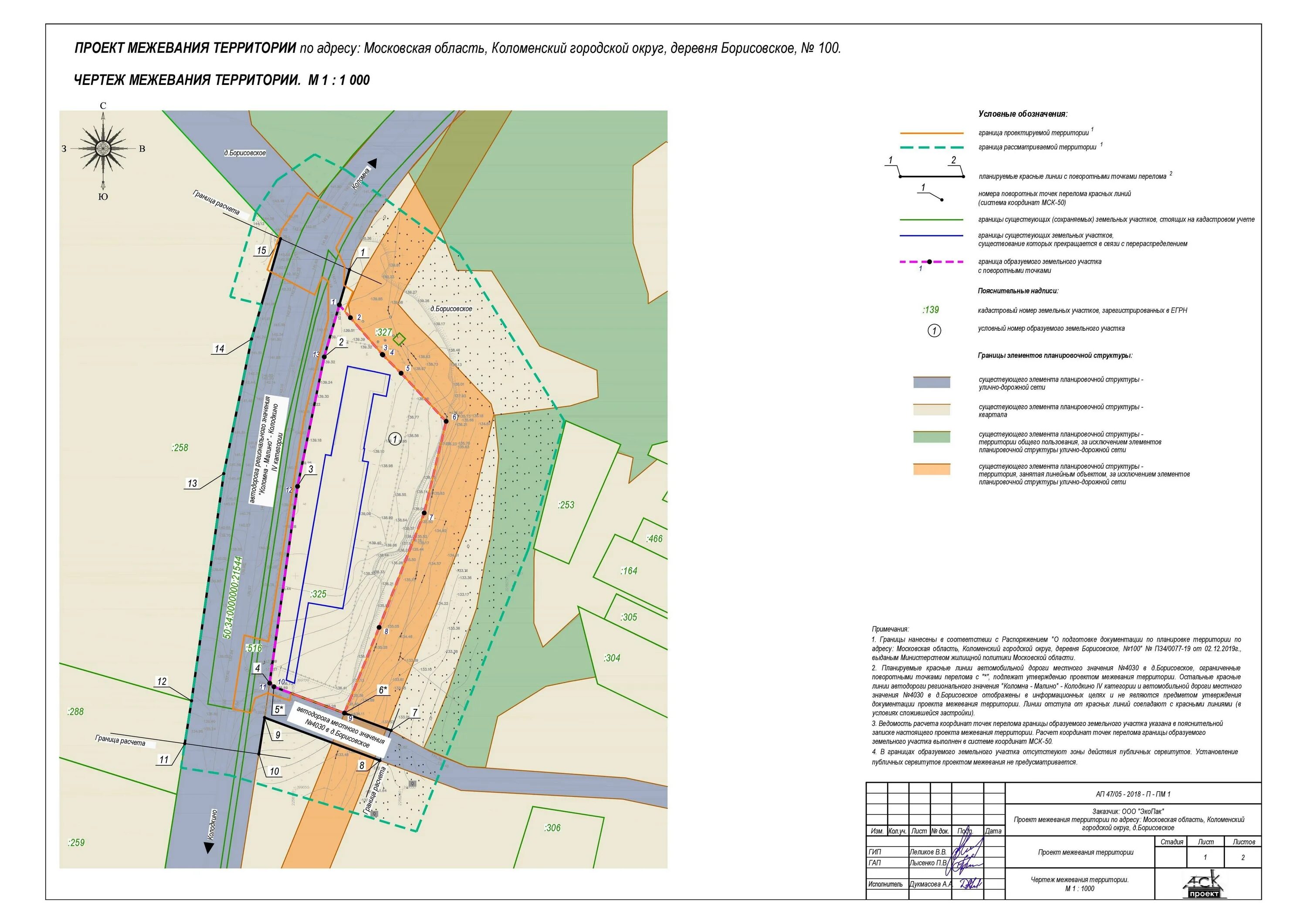Click cadastral number ':325' on the map
This screenshot has width=1307, height=924.
click(318, 594)
